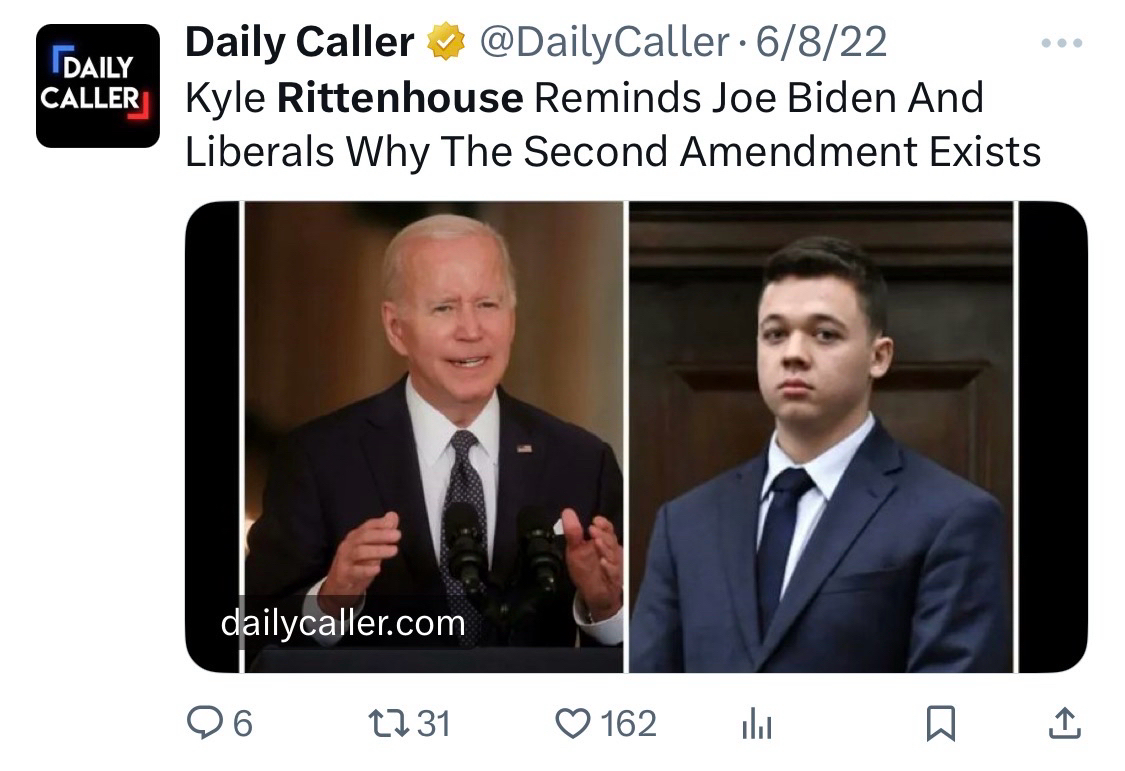The image size is (1125, 771).
Task: Click the tweet headline about Second Amendment
Action: pyautogui.click(x=613, y=124)
